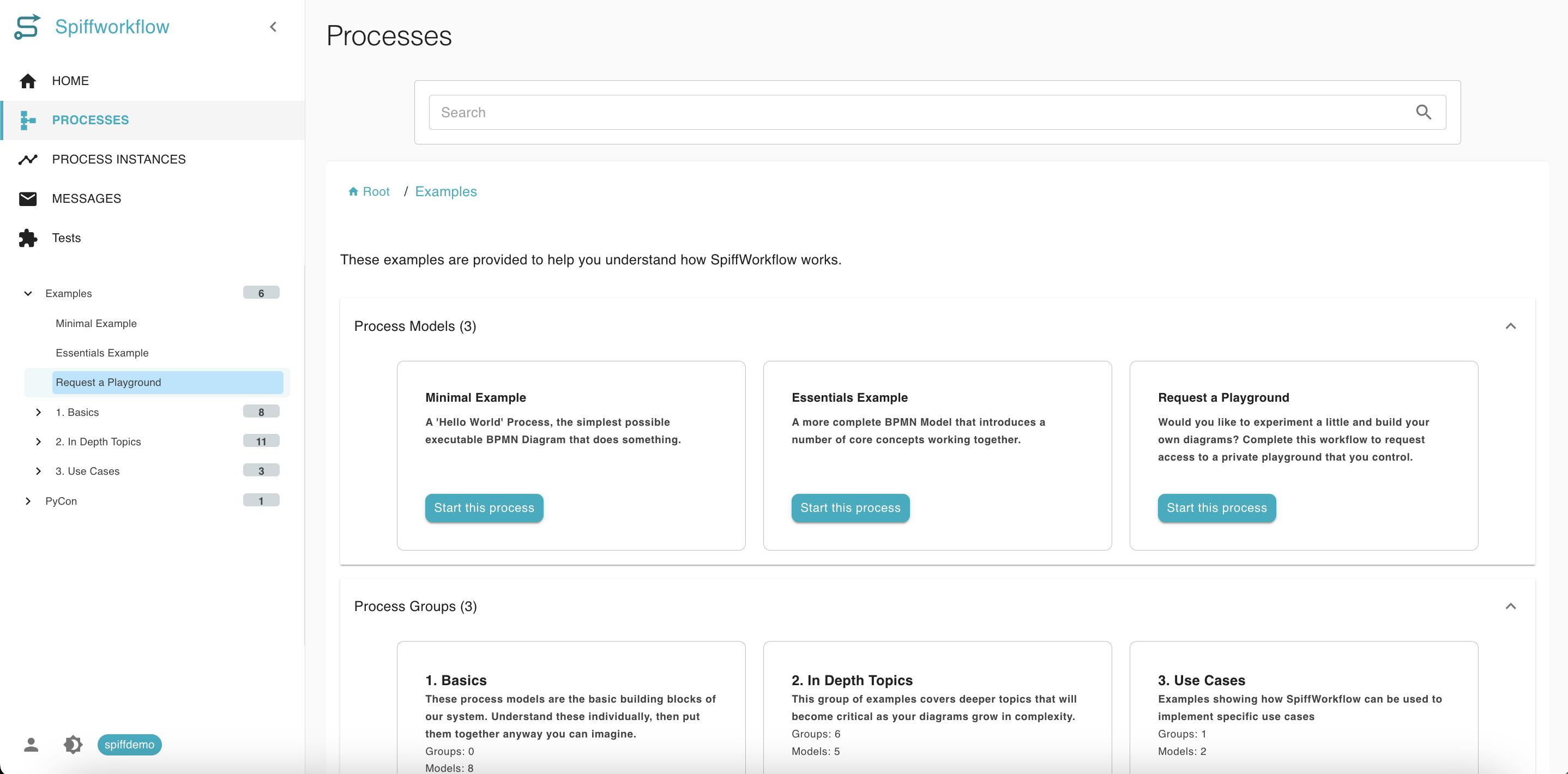Start the Essentials Example process

(851, 508)
